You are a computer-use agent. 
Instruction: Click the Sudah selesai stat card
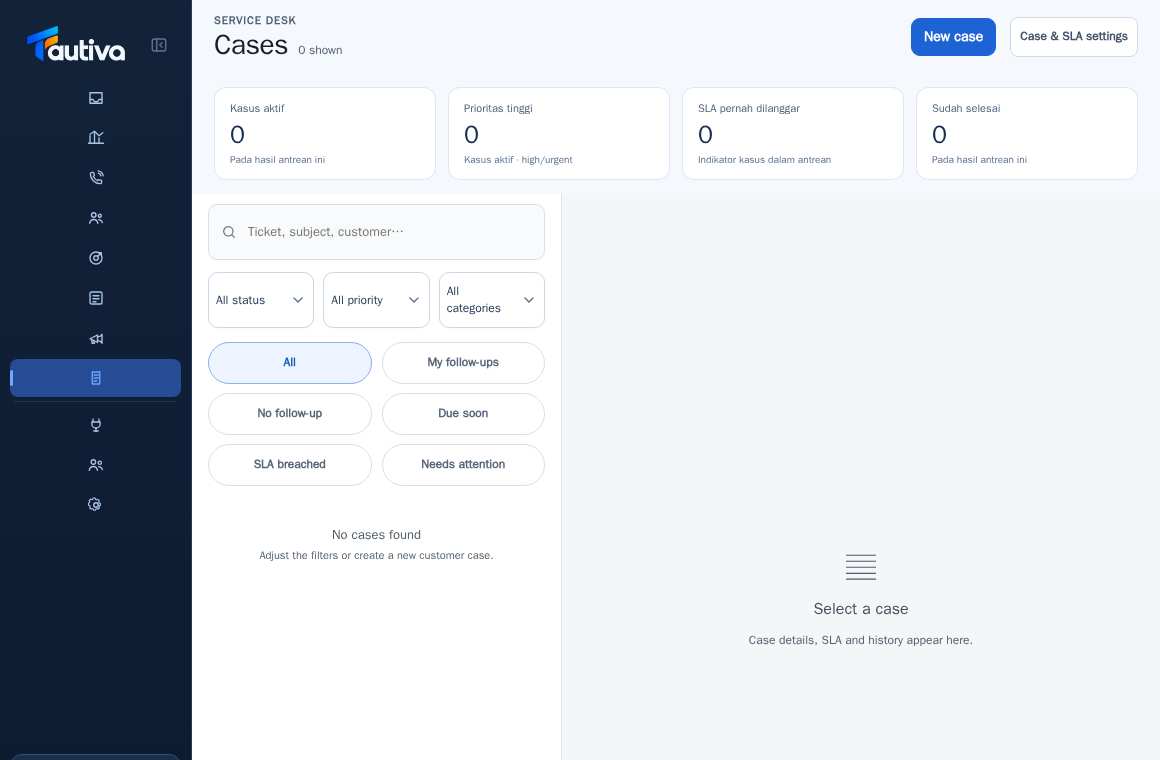[1027, 133]
